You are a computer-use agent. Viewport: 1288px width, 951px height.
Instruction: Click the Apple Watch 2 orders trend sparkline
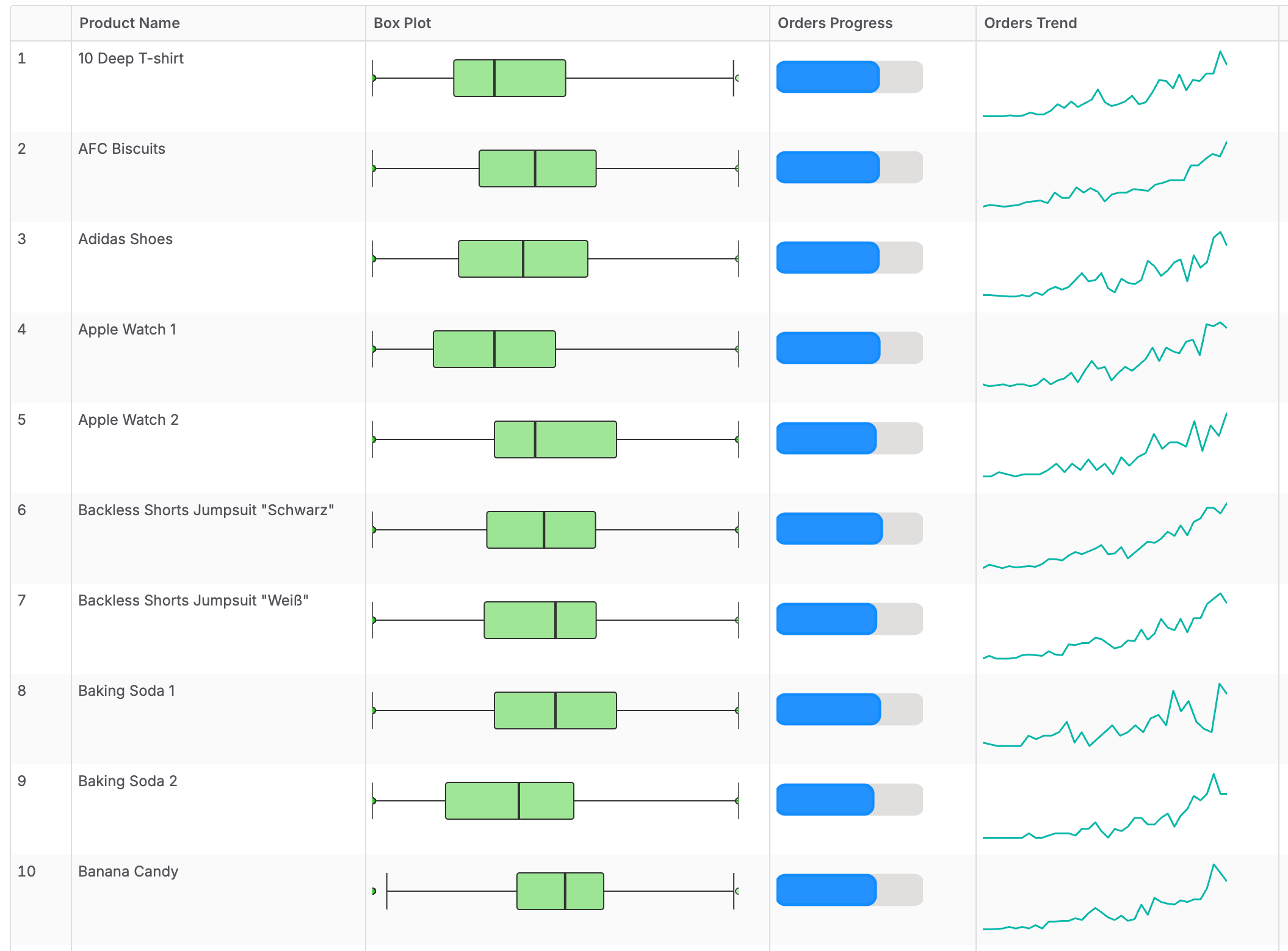click(x=1105, y=445)
